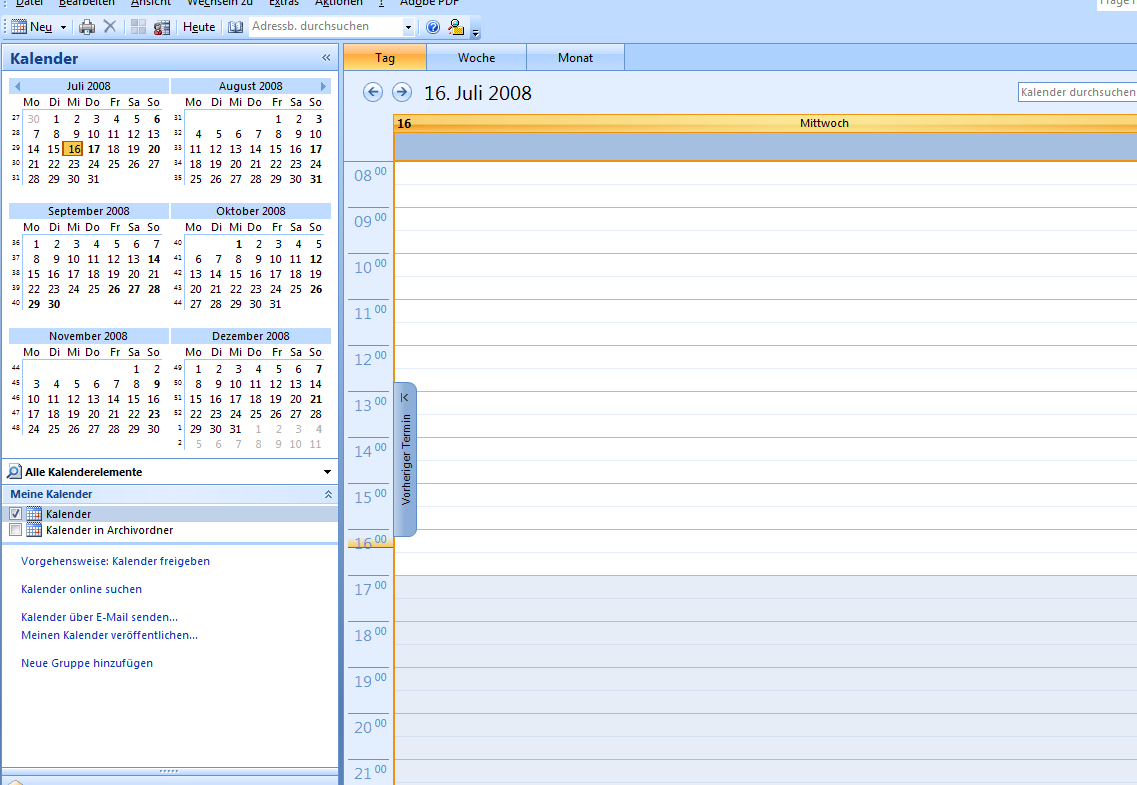The width and height of the screenshot is (1137, 785).
Task: Click the Delete (X) toolbar icon
Action: click(110, 27)
